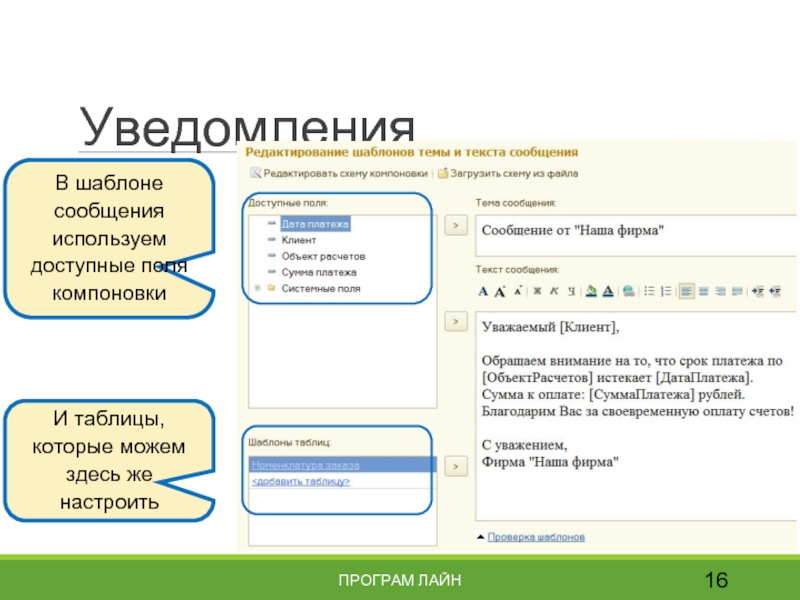Image resolution: width=800 pixels, height=600 pixels.
Task: Select the Клиент field
Action: [299, 240]
